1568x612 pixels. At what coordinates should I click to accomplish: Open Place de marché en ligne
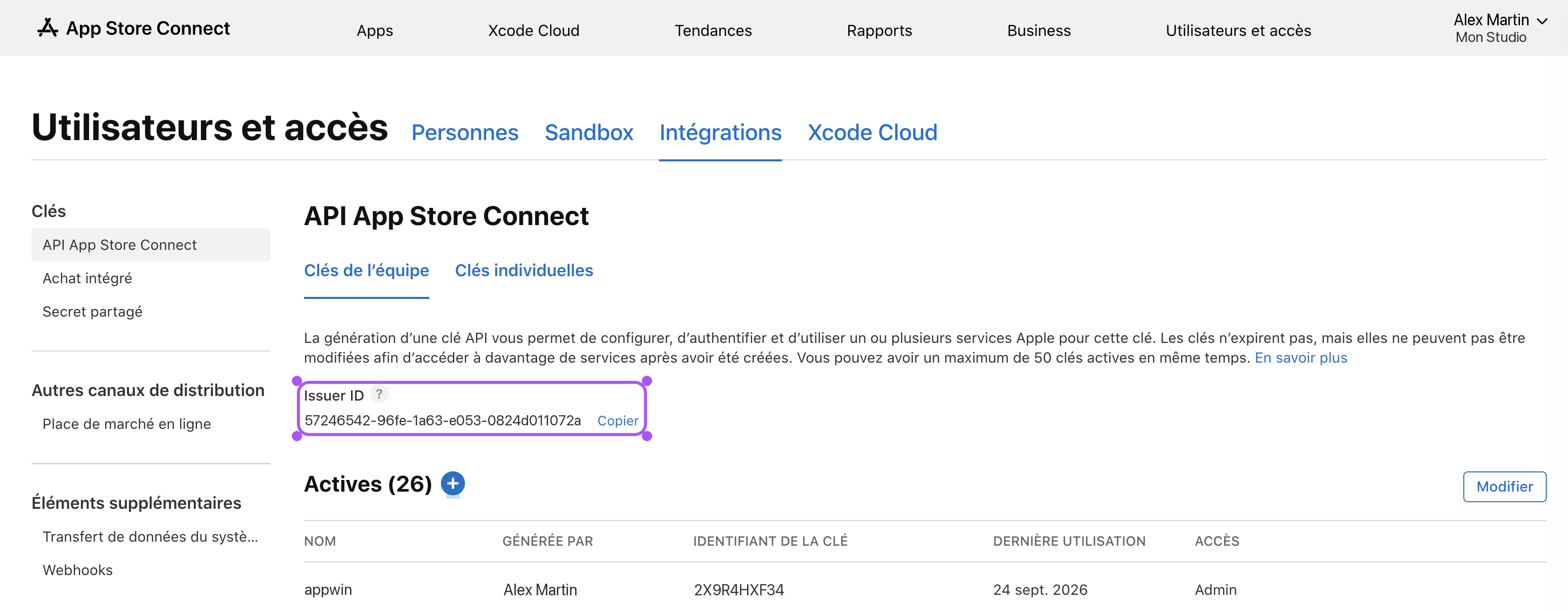tap(126, 424)
